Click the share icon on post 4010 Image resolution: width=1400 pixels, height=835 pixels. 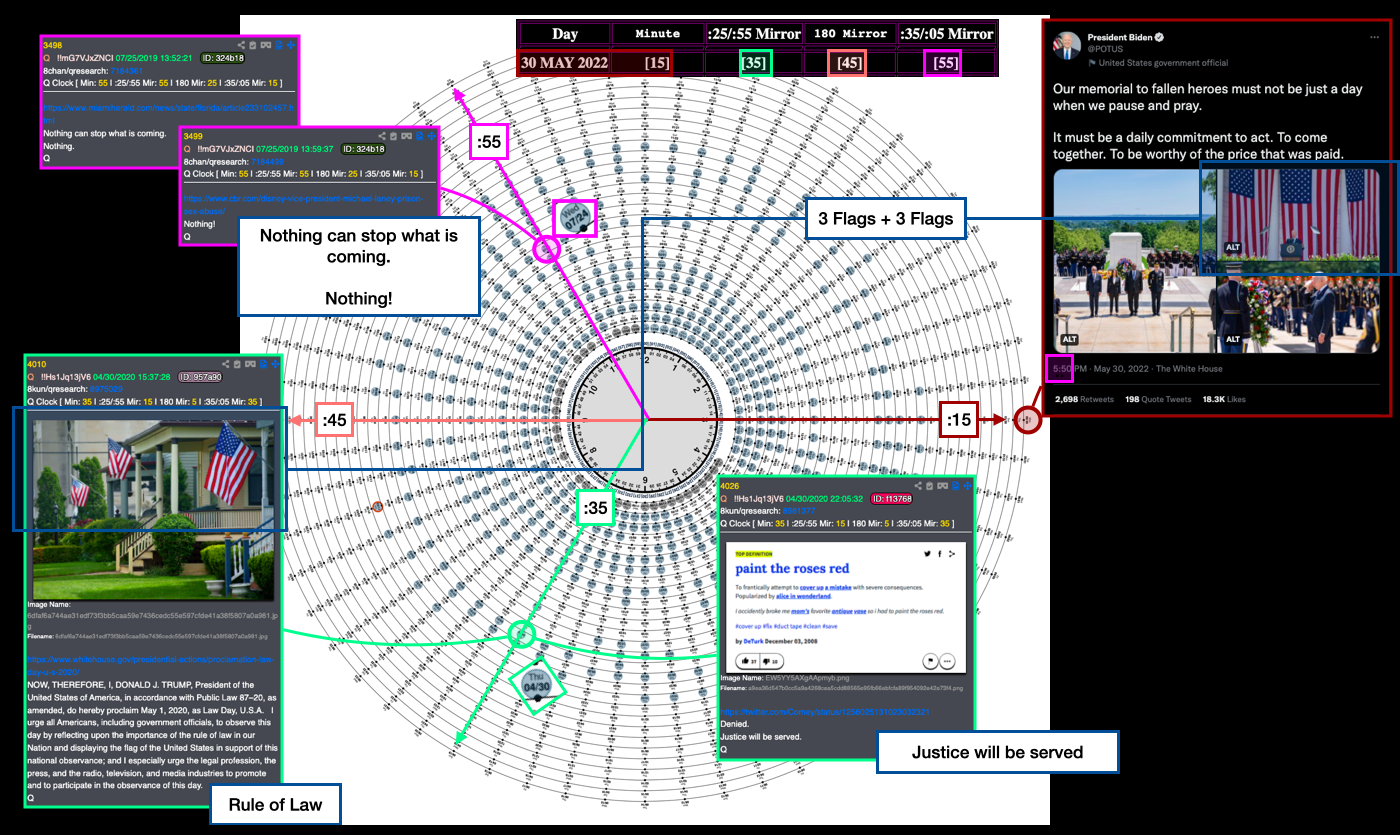click(226, 364)
